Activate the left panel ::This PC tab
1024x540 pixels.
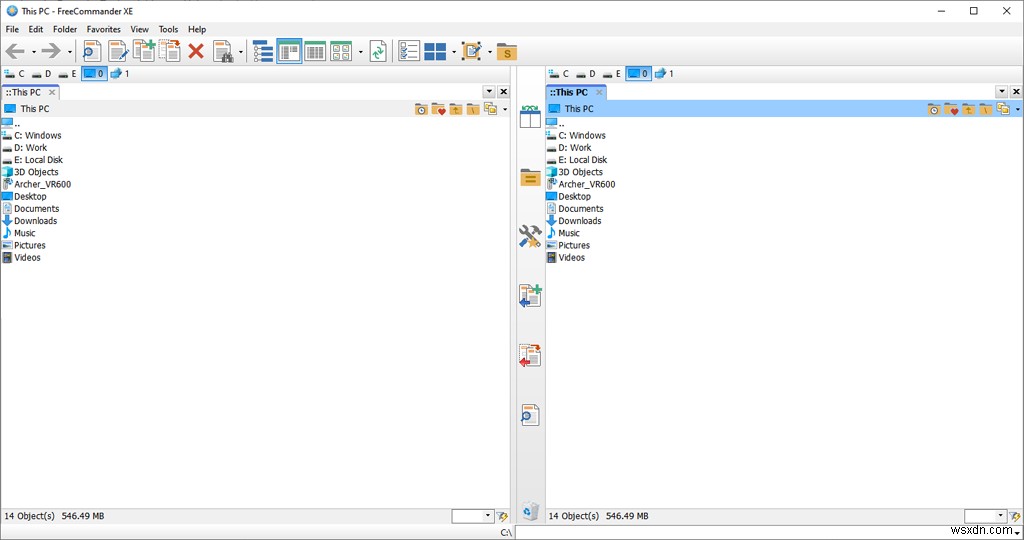click(26, 92)
